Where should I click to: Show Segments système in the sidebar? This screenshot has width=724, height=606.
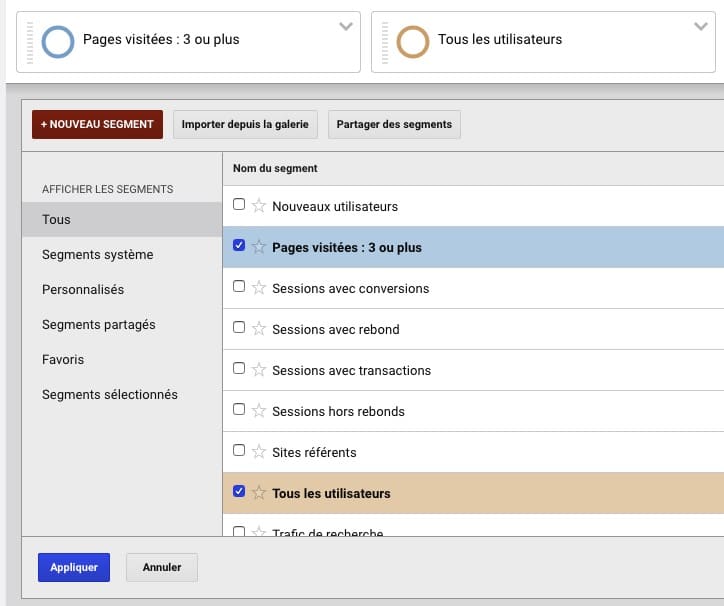[98, 255]
